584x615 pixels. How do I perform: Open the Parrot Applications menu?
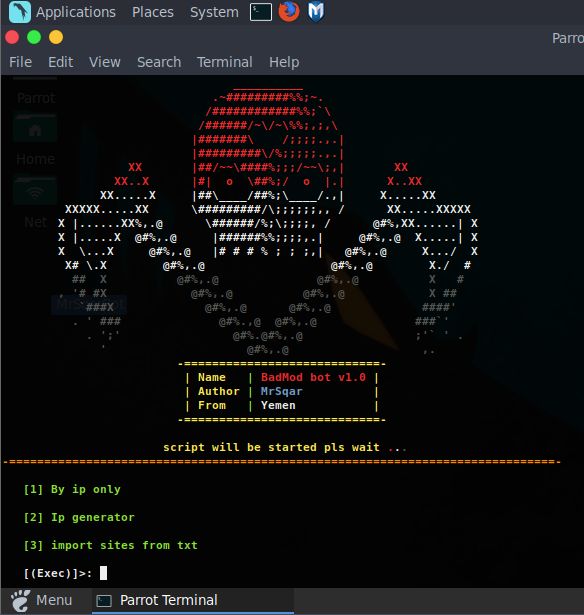click(76, 12)
